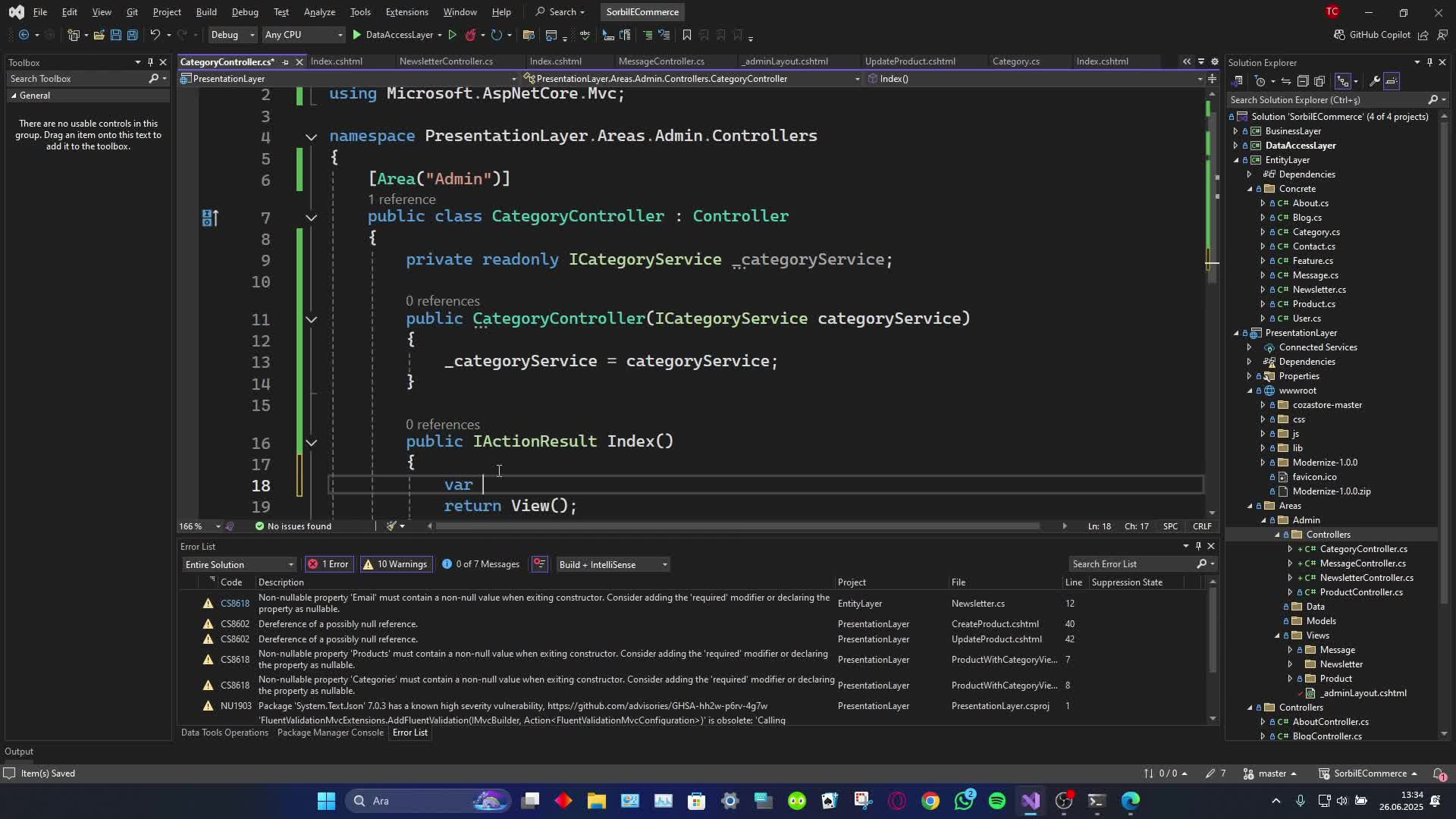Open the Any CPU platform dropdown
1456x819 pixels.
coord(303,35)
